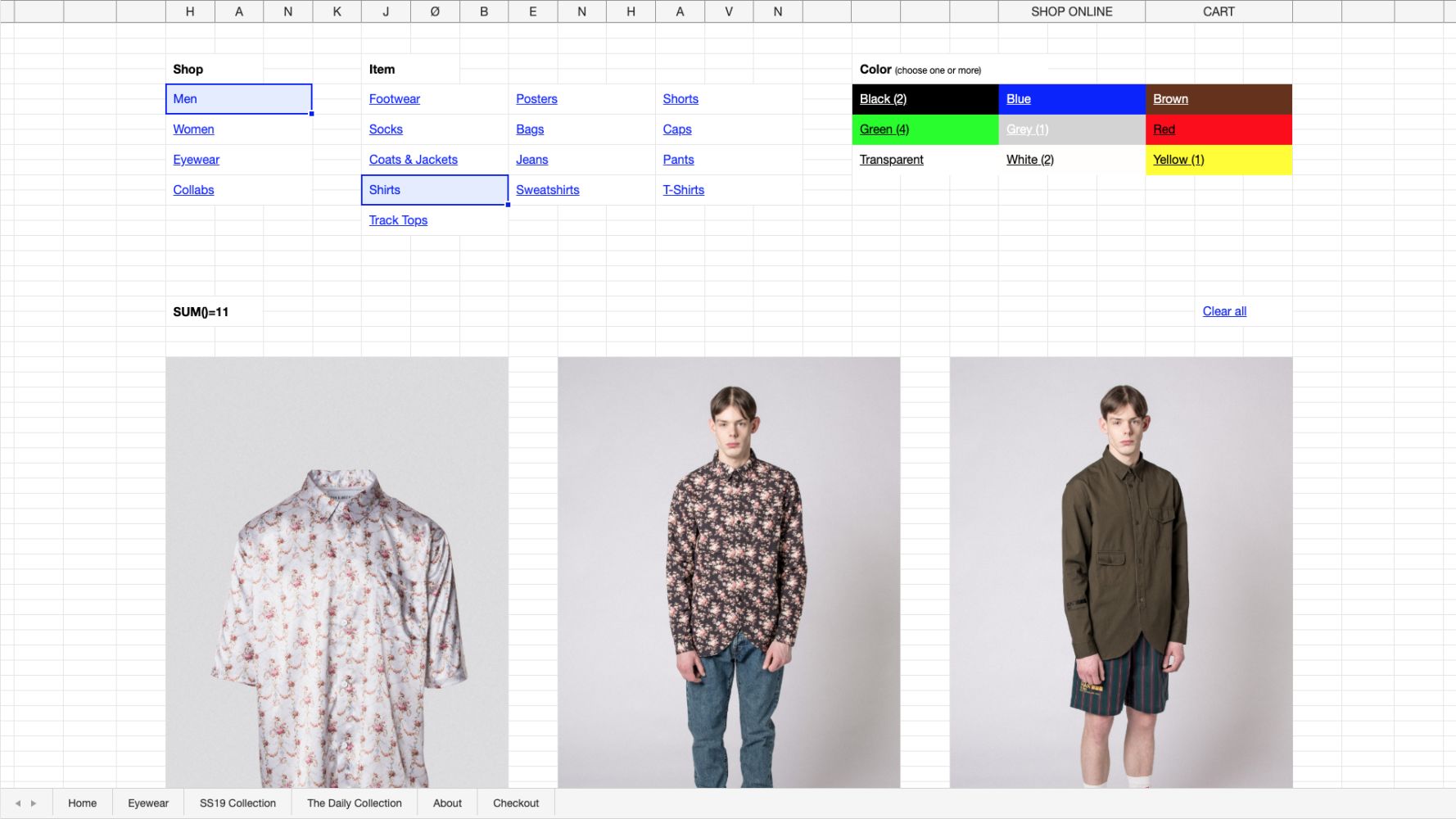Pick the Blue color swatch

click(x=1072, y=99)
